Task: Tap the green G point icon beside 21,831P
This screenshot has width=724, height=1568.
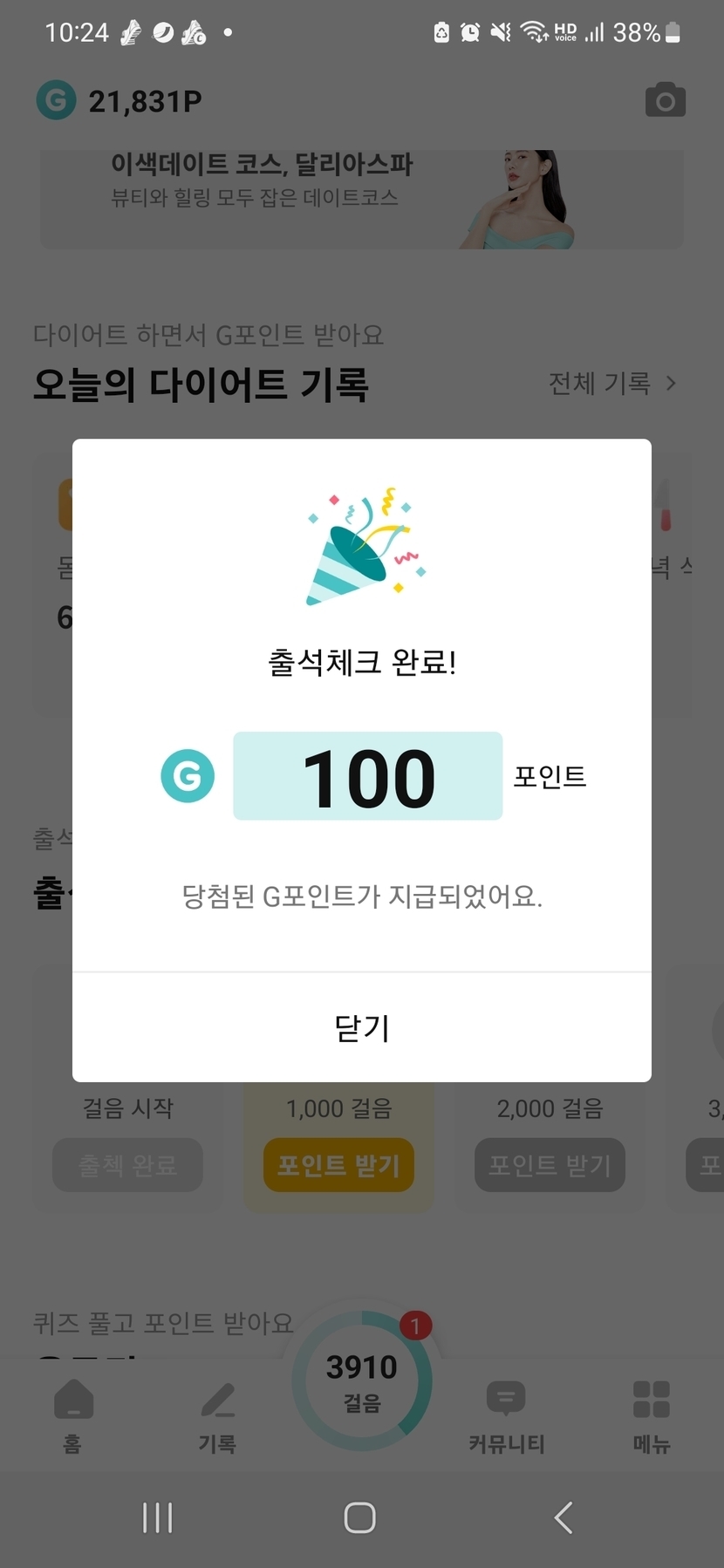Action: 56,101
